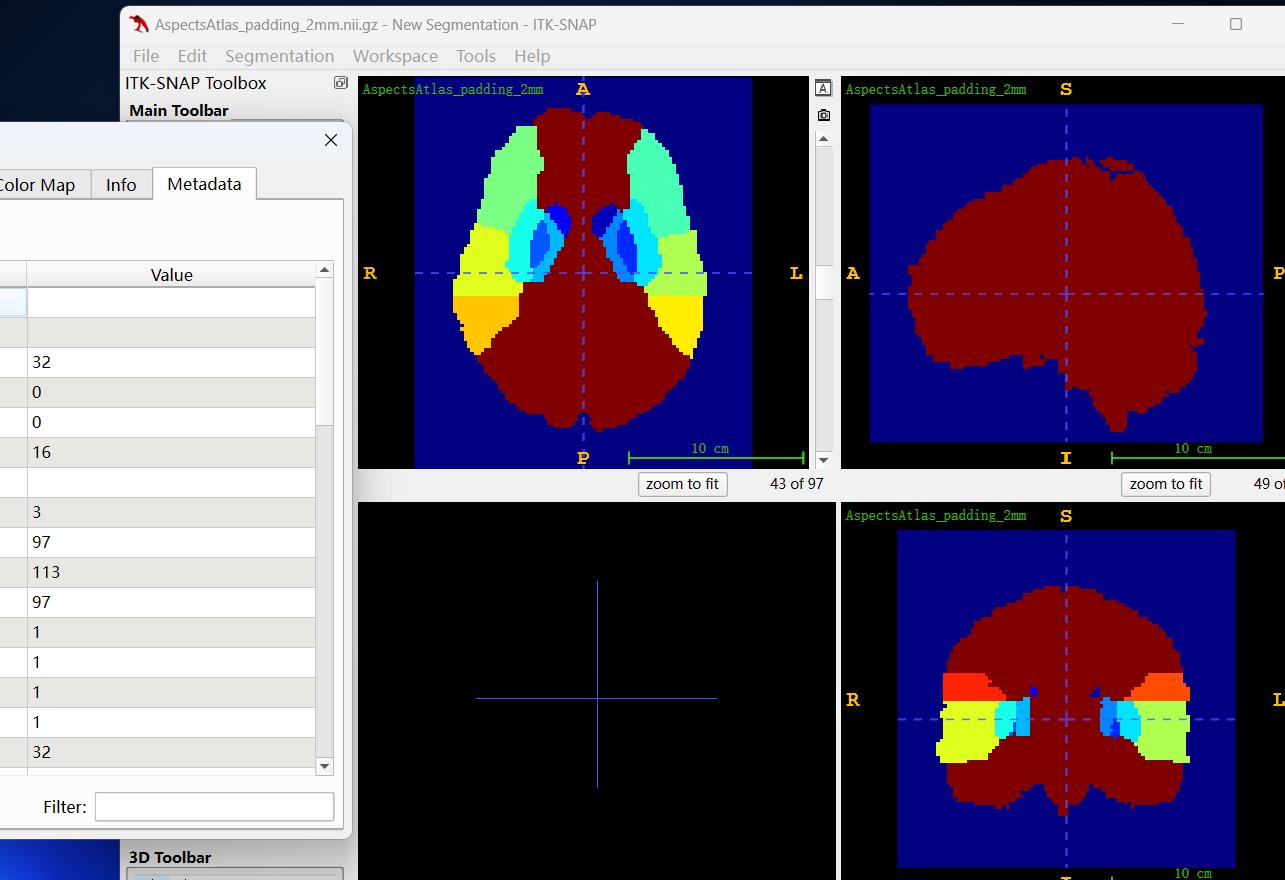Click the 3D Toolbar heading
1285x880 pixels.
pos(170,857)
